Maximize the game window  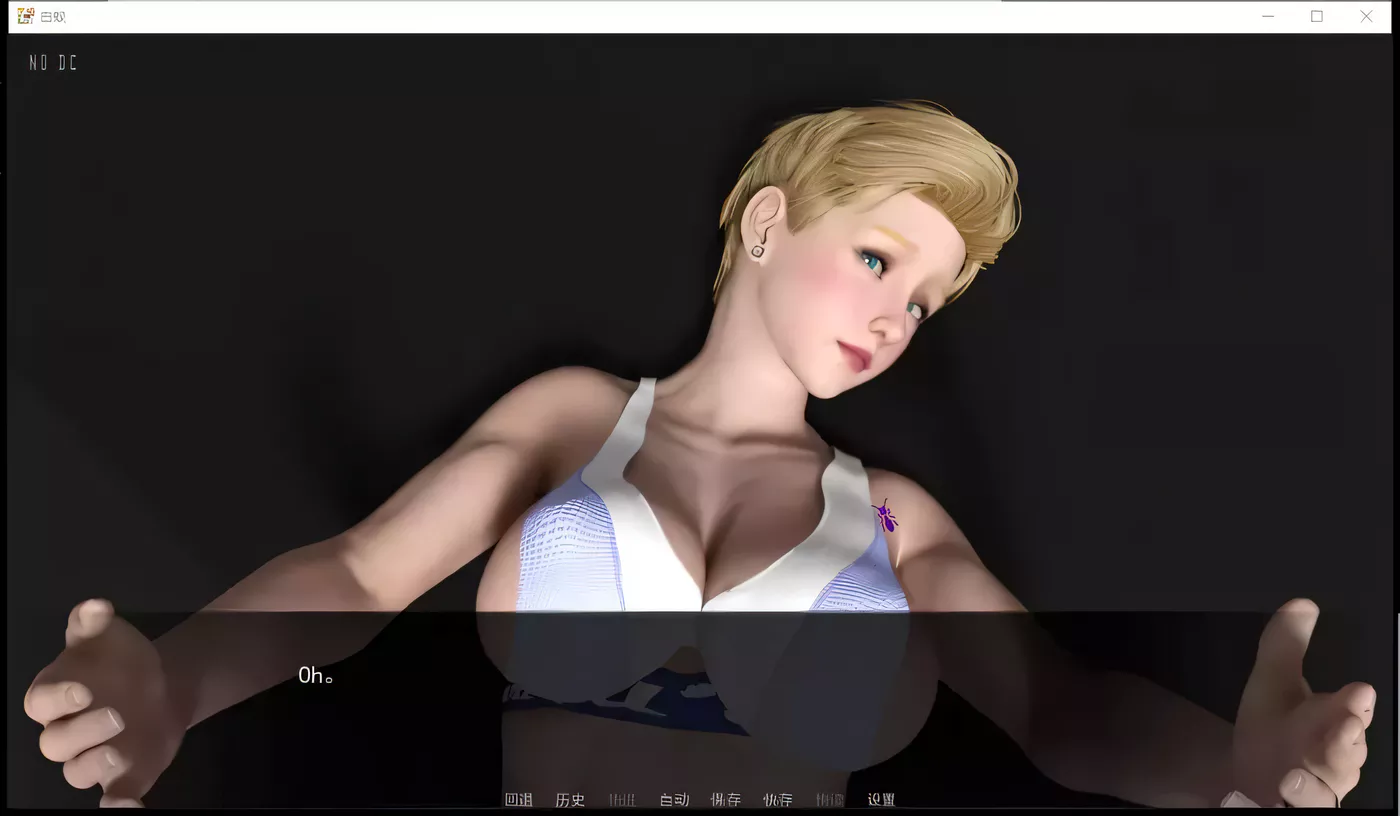click(1317, 16)
